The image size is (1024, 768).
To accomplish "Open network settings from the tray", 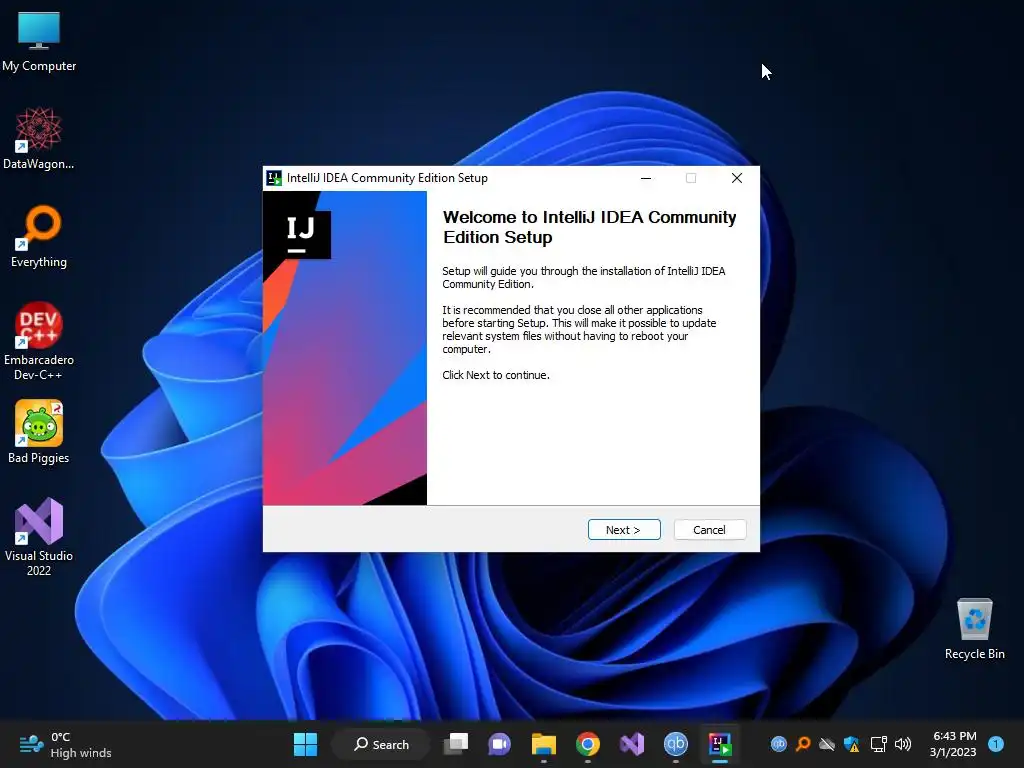I will [878, 744].
